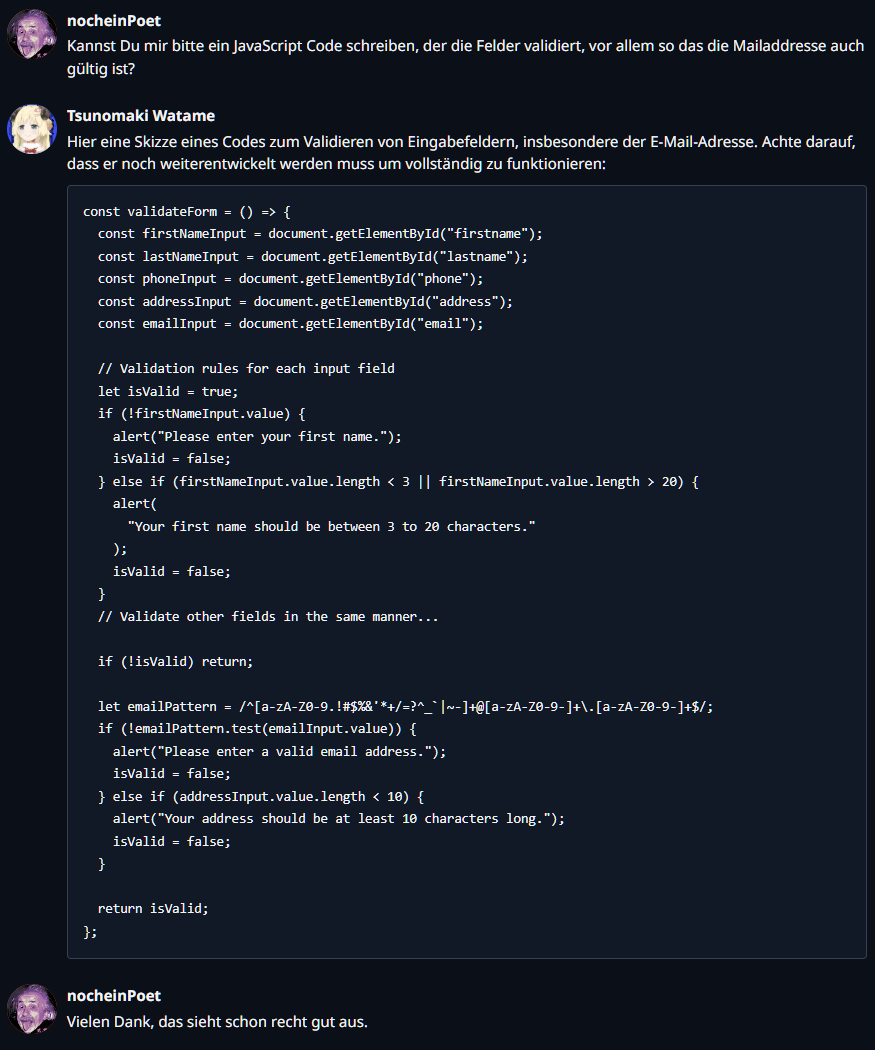Image resolution: width=875 pixels, height=1050 pixels.
Task: Open the Tsunomaki Watame username profile
Action: click(141, 115)
